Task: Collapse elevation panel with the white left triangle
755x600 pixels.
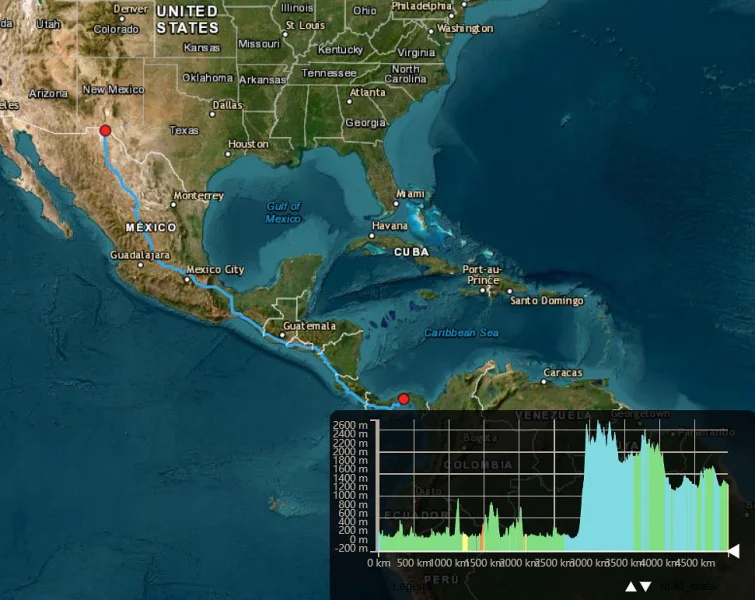Action: [x=734, y=551]
